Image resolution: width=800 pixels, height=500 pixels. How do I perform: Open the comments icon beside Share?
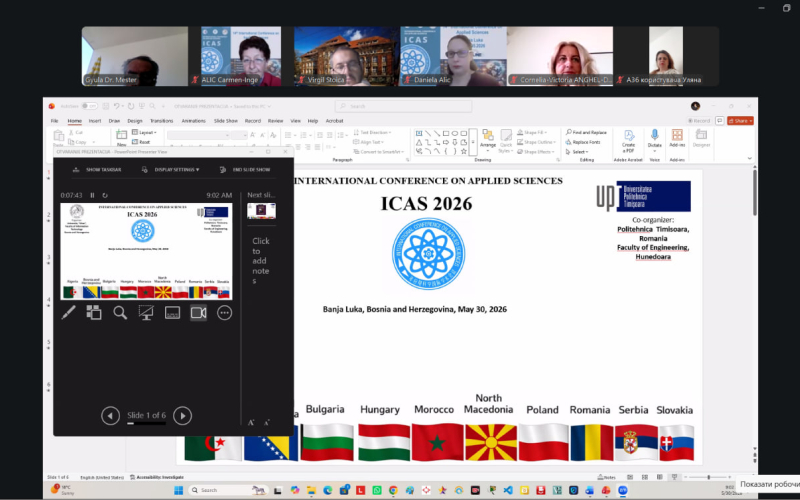tap(719, 121)
